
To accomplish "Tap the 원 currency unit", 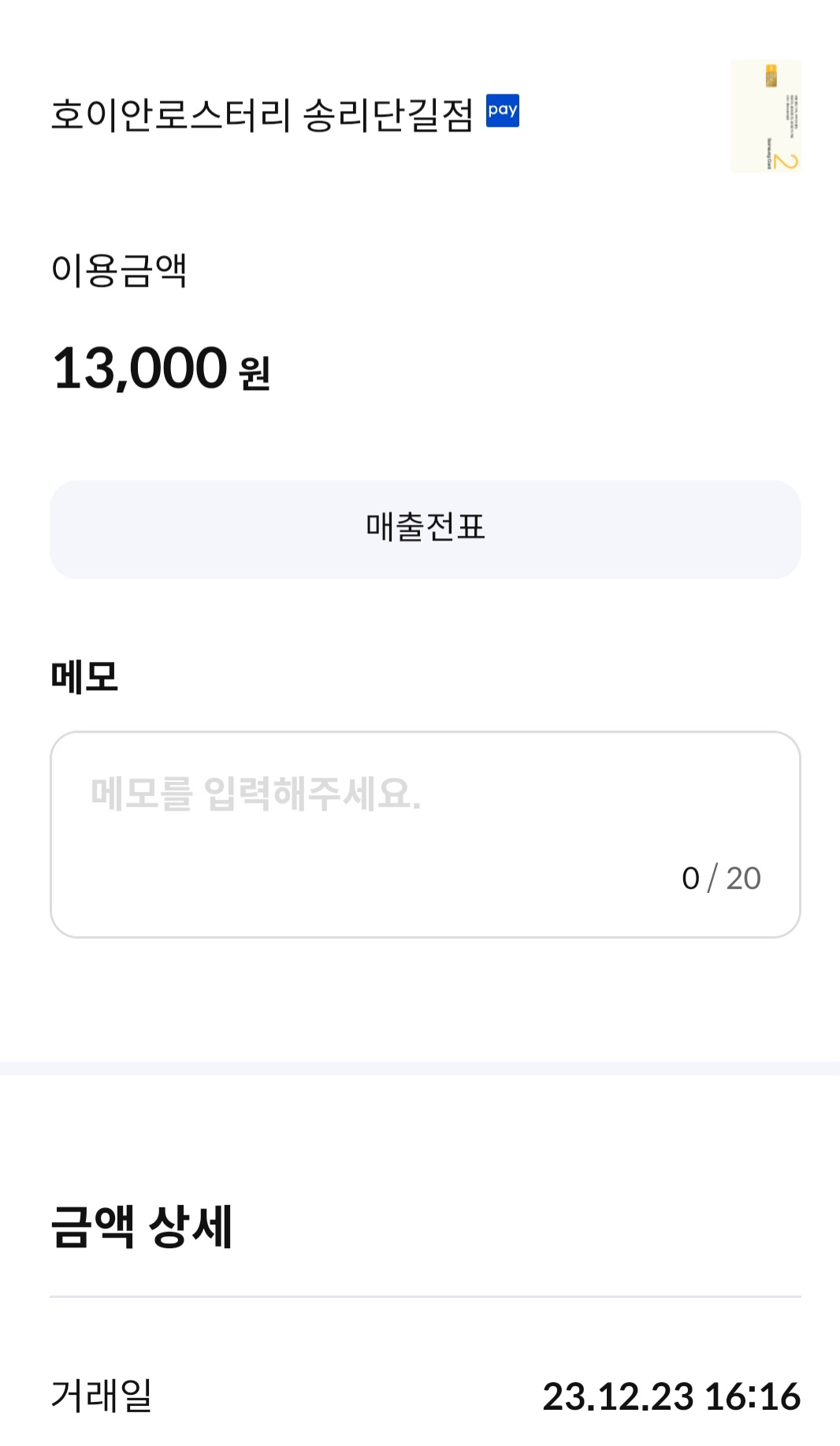I will click(255, 374).
